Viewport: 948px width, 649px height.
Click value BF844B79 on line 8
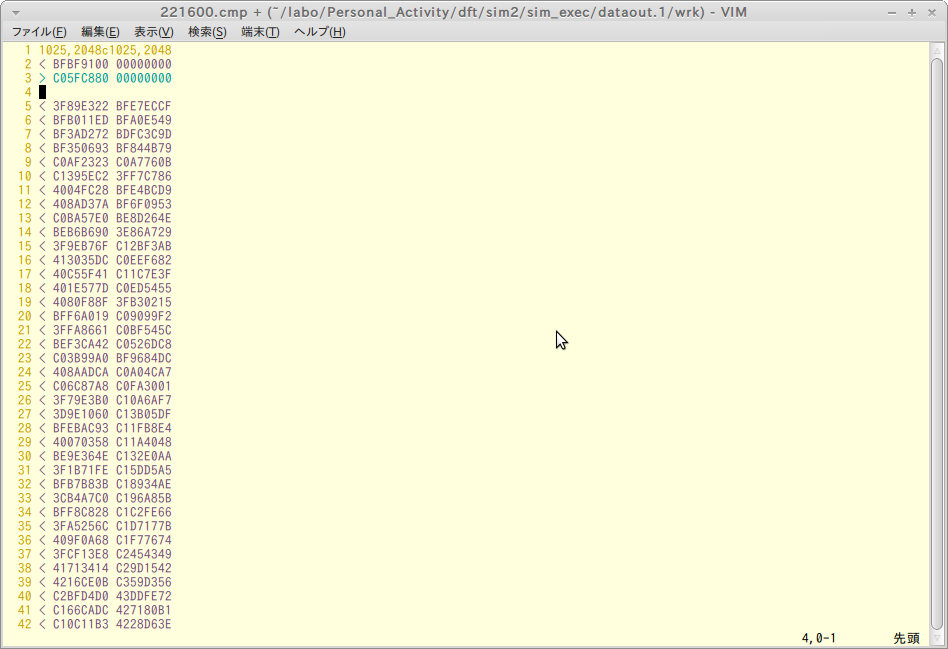[144, 148]
